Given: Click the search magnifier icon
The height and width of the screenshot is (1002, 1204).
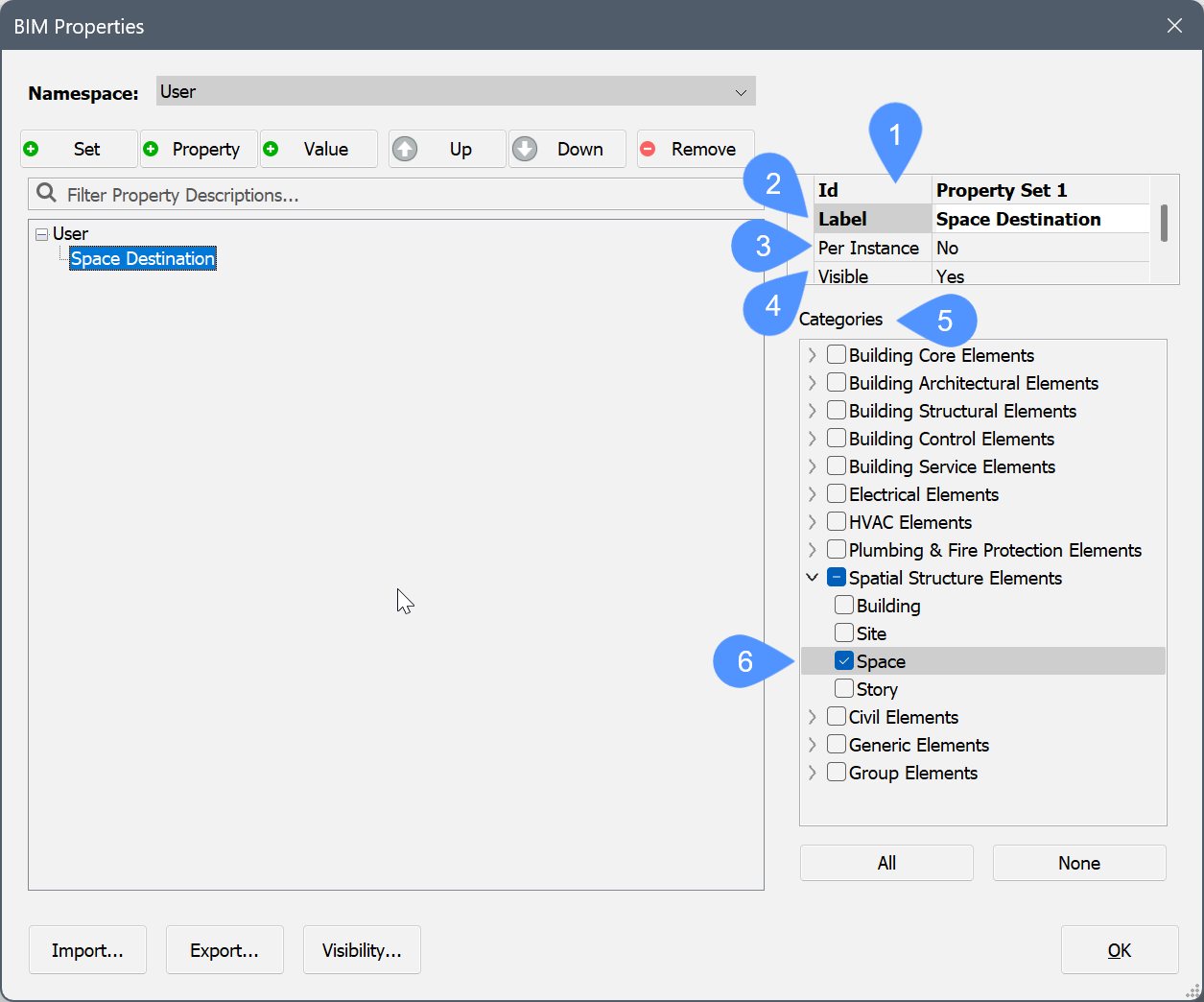Looking at the screenshot, I should 46,194.
